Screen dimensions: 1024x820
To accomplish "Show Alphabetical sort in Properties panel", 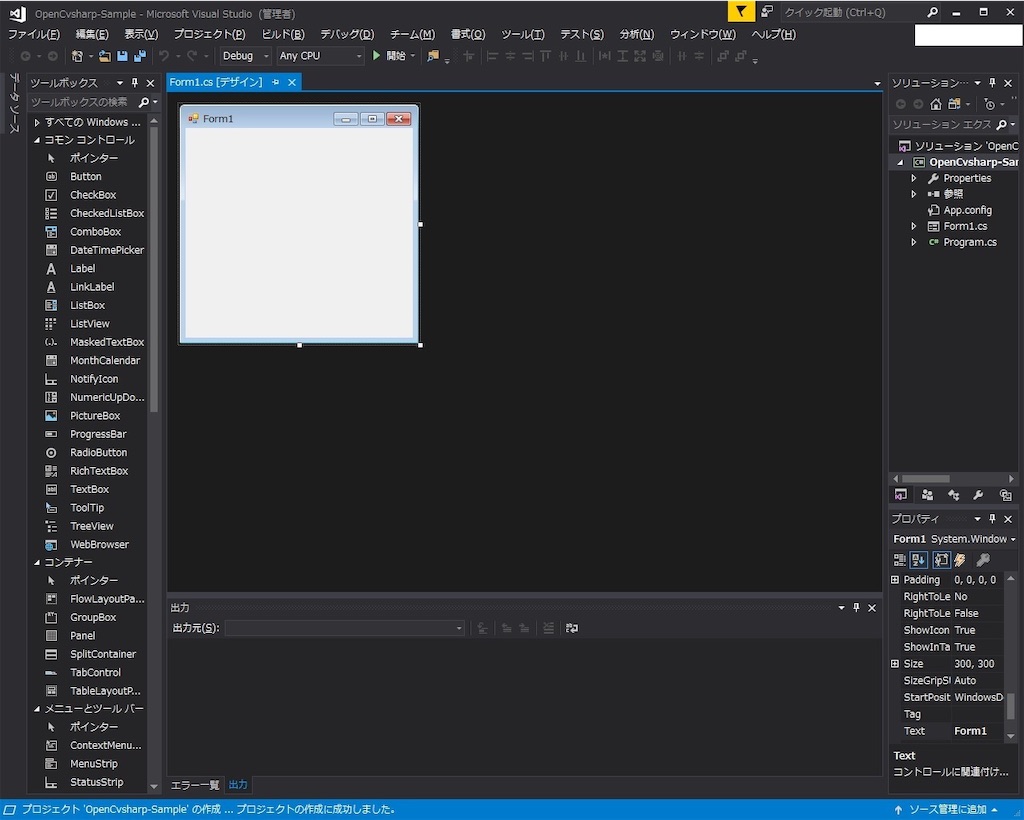I will 919,560.
